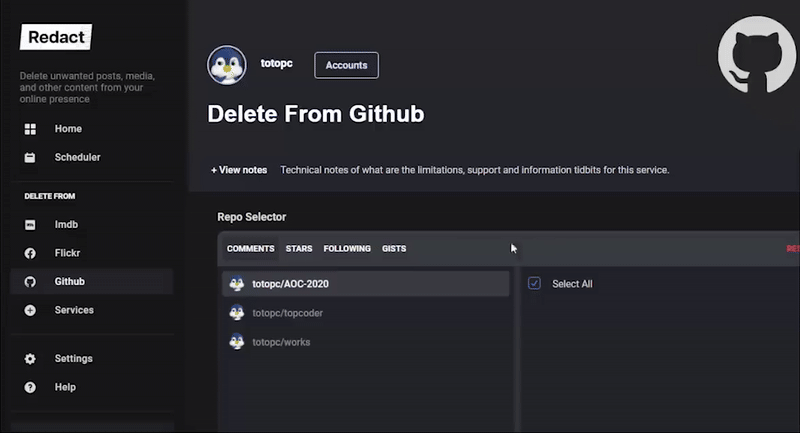Click the Github octocat sidebar icon

point(30,282)
